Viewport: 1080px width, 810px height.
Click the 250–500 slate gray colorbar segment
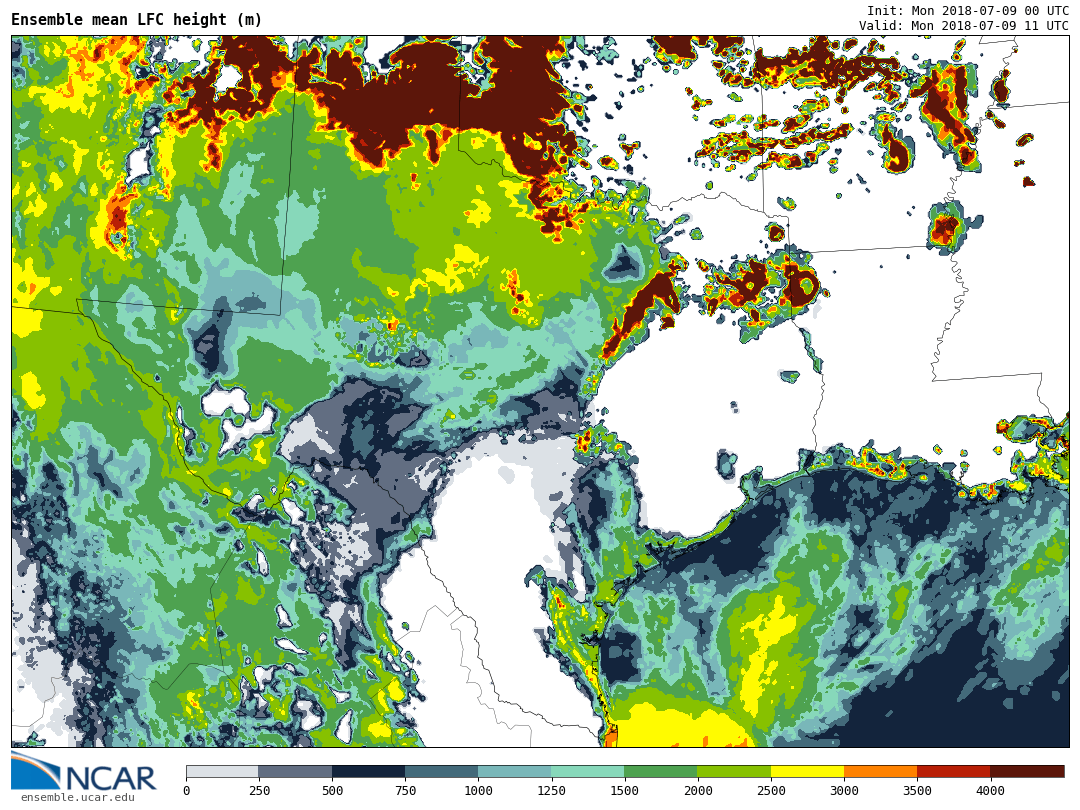[295, 772]
